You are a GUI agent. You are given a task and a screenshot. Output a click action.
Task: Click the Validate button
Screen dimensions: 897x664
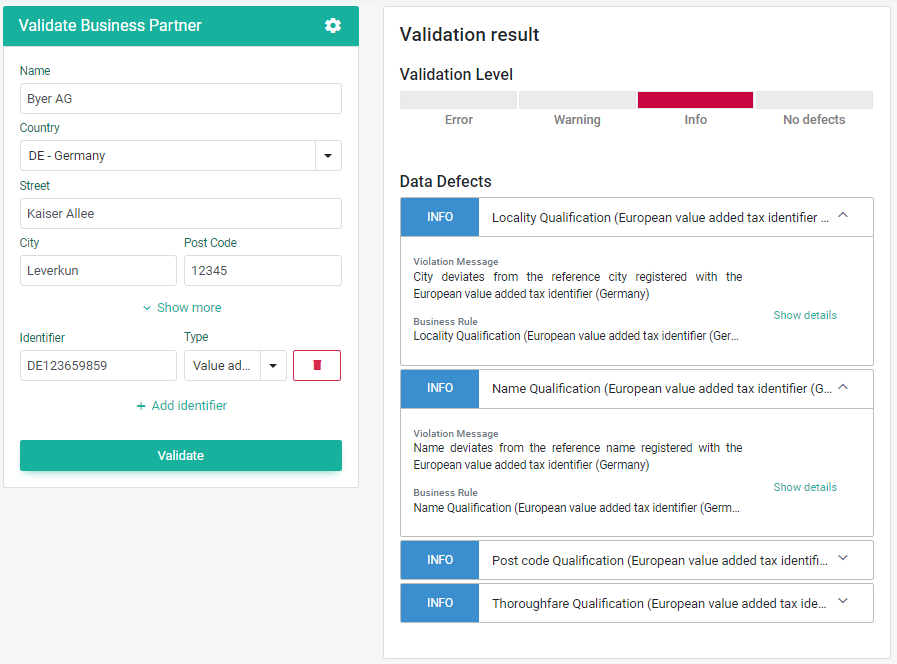pyautogui.click(x=180, y=455)
